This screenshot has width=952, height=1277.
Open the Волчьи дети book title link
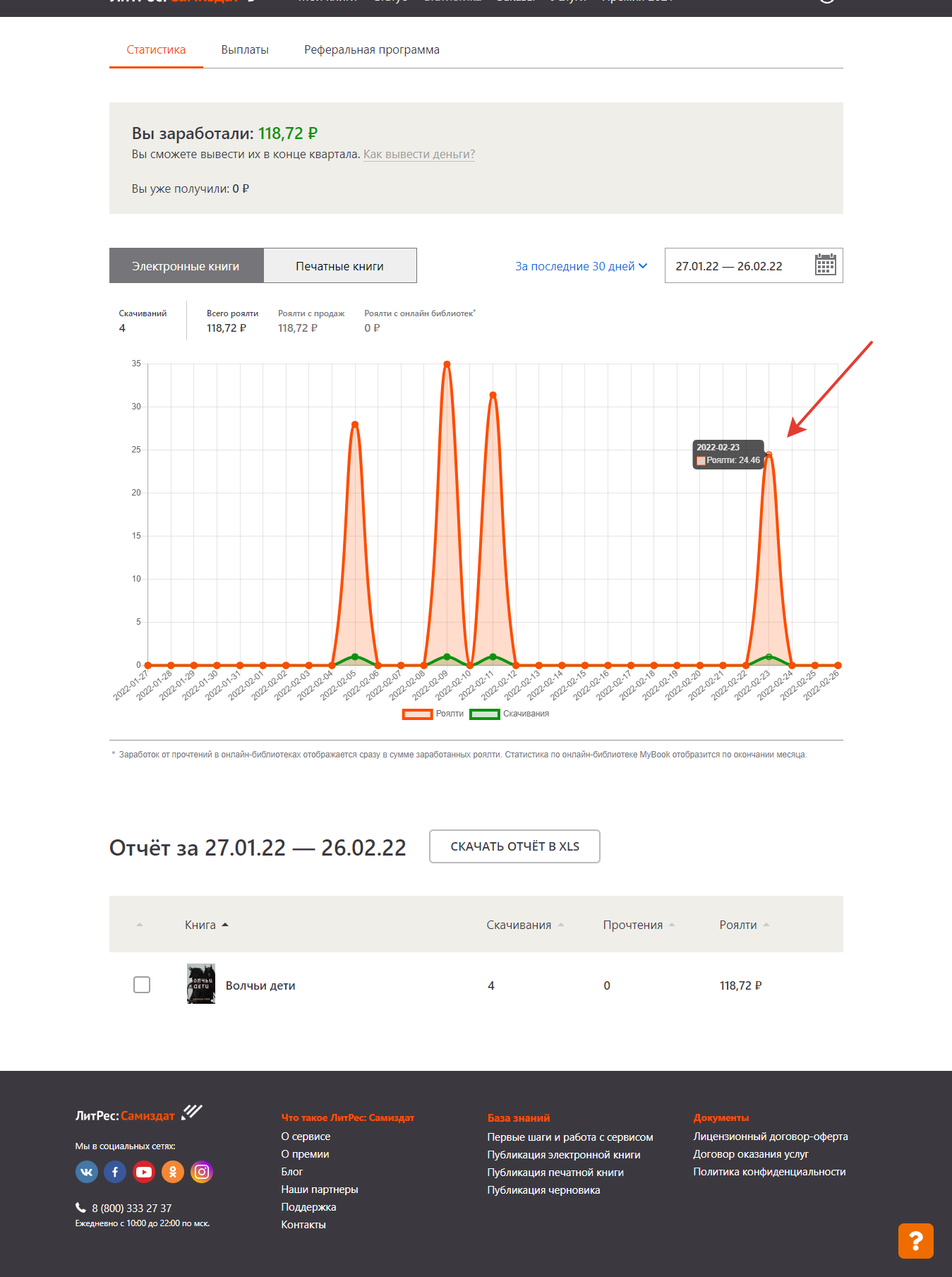click(260, 985)
